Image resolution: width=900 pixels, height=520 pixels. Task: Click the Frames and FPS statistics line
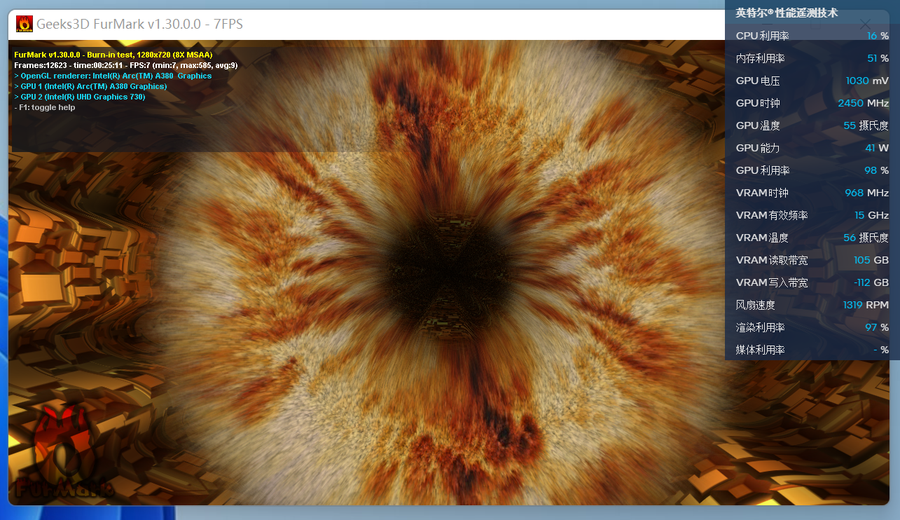[x=126, y=65]
